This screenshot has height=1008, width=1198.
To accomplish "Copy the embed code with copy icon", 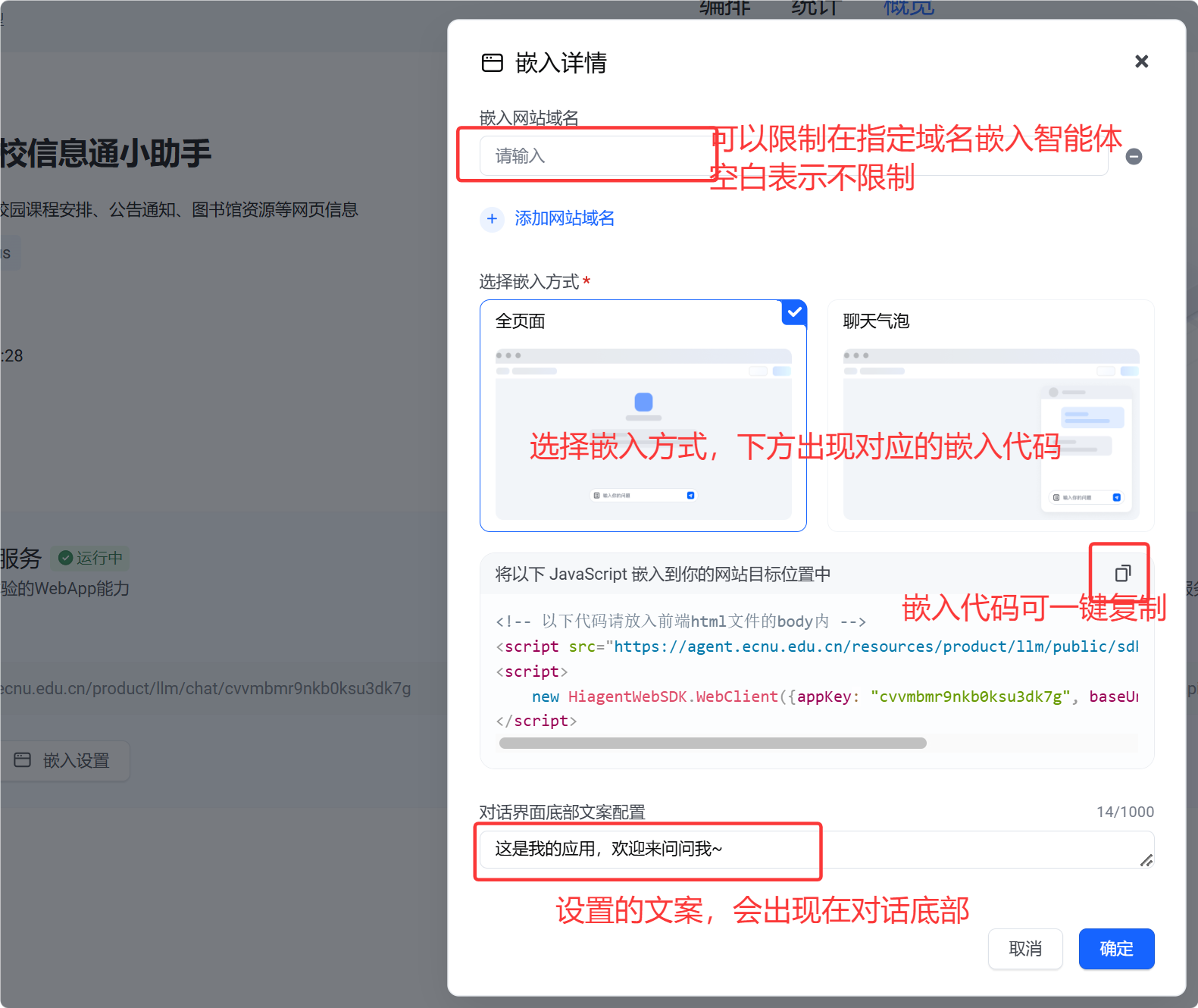I will 1123,574.
